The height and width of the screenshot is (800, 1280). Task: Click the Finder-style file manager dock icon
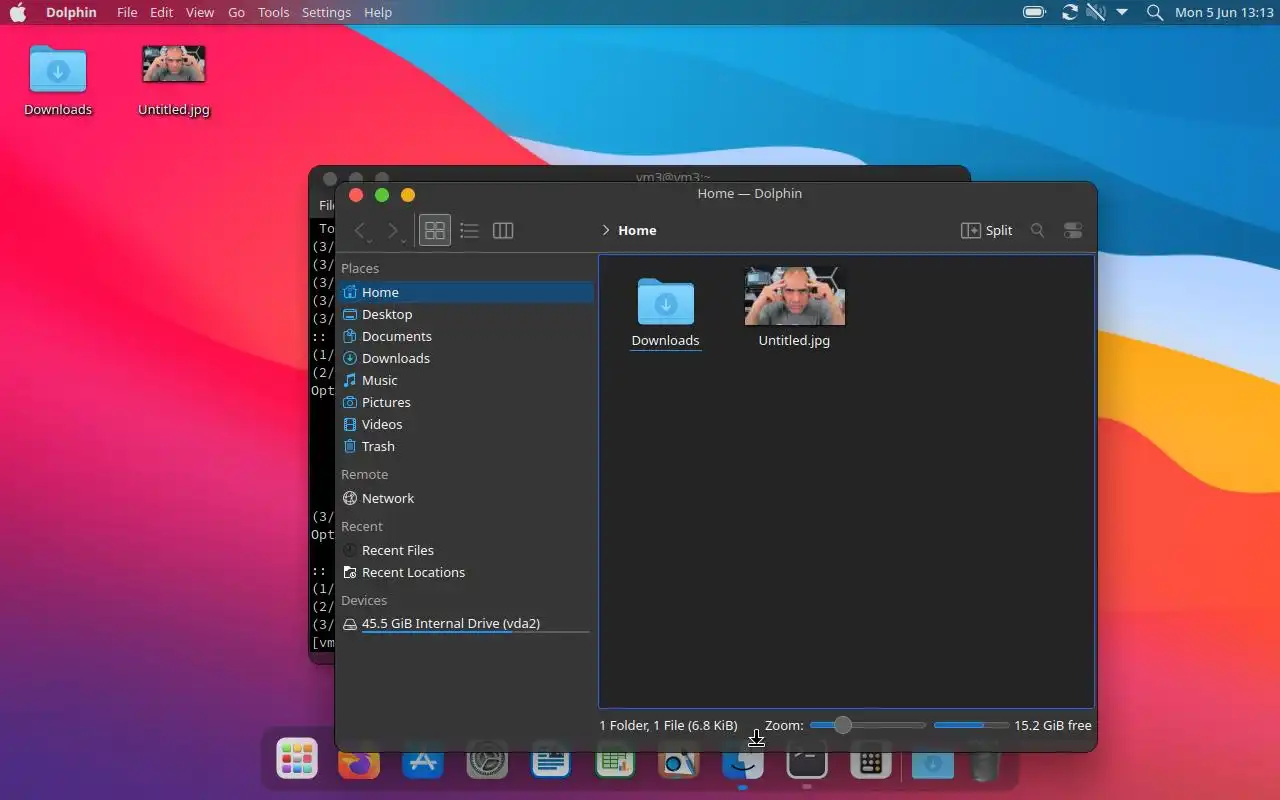tap(743, 764)
